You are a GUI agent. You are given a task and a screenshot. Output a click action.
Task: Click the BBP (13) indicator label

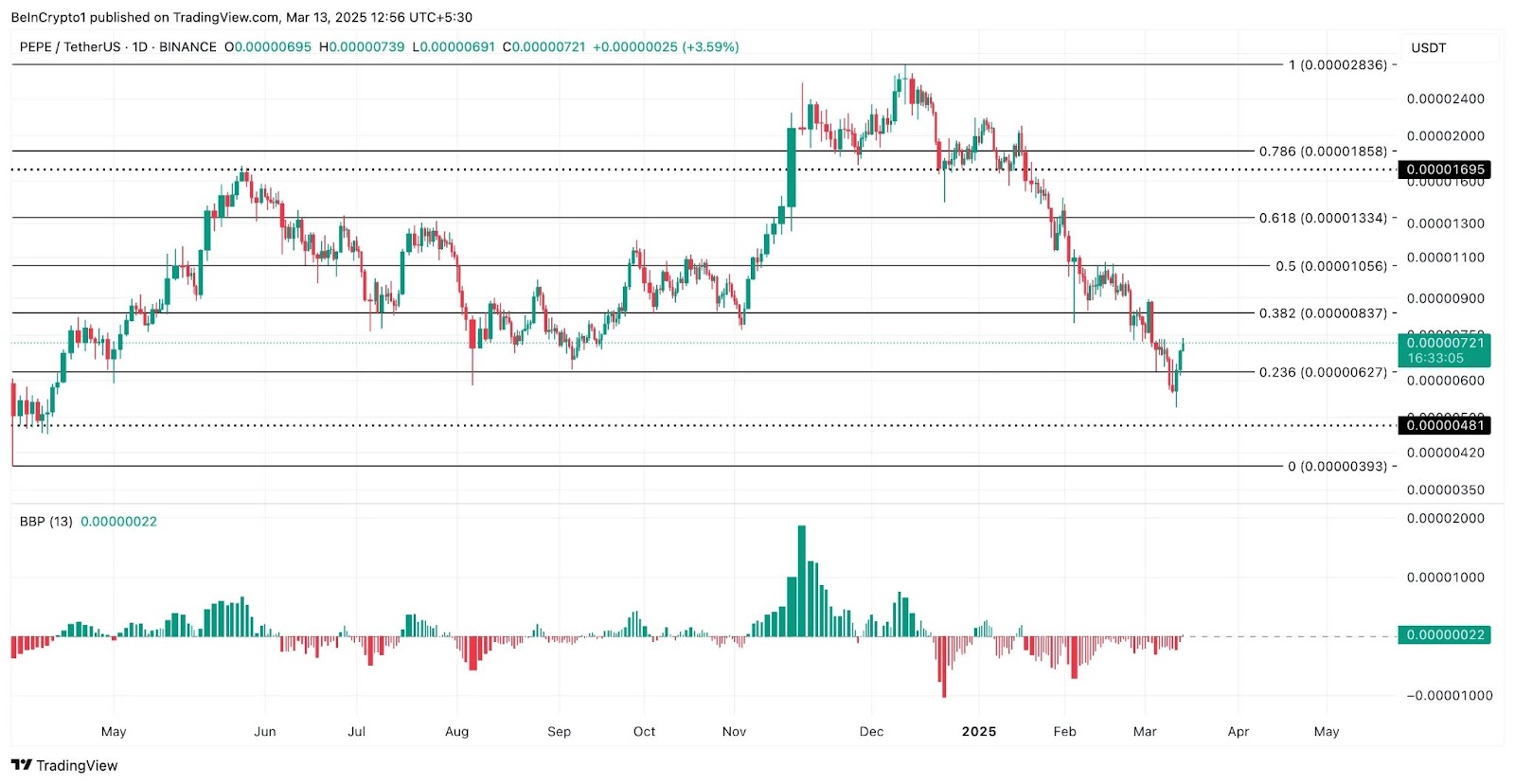(45, 521)
